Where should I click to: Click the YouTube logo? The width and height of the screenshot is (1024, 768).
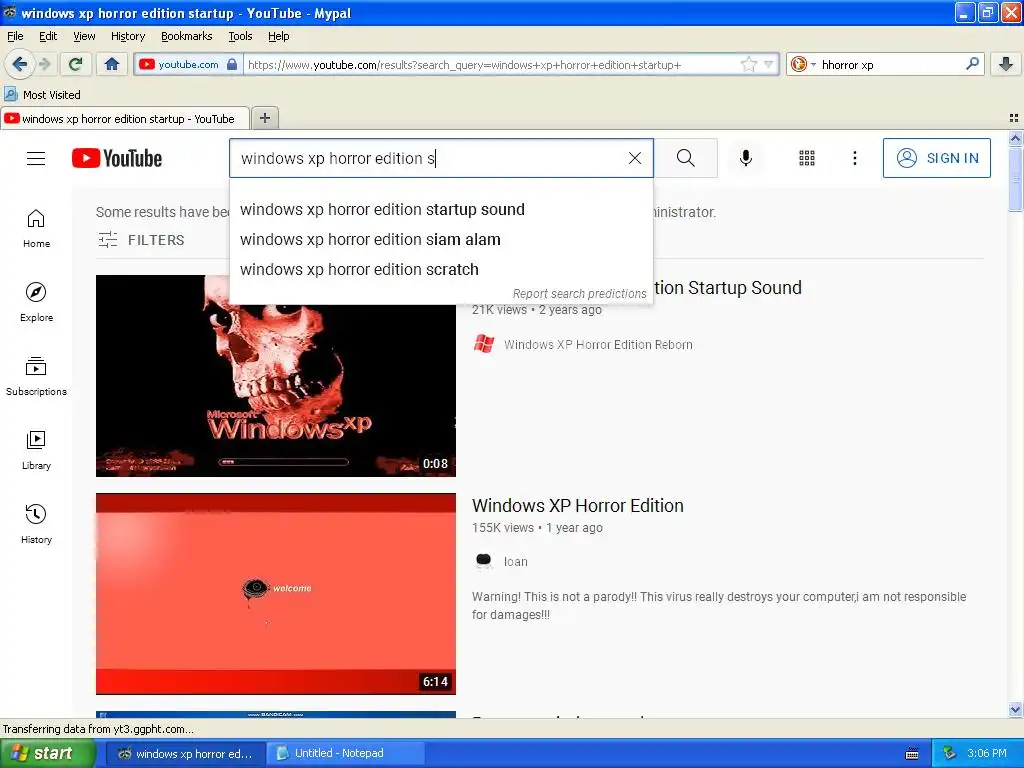pos(117,158)
